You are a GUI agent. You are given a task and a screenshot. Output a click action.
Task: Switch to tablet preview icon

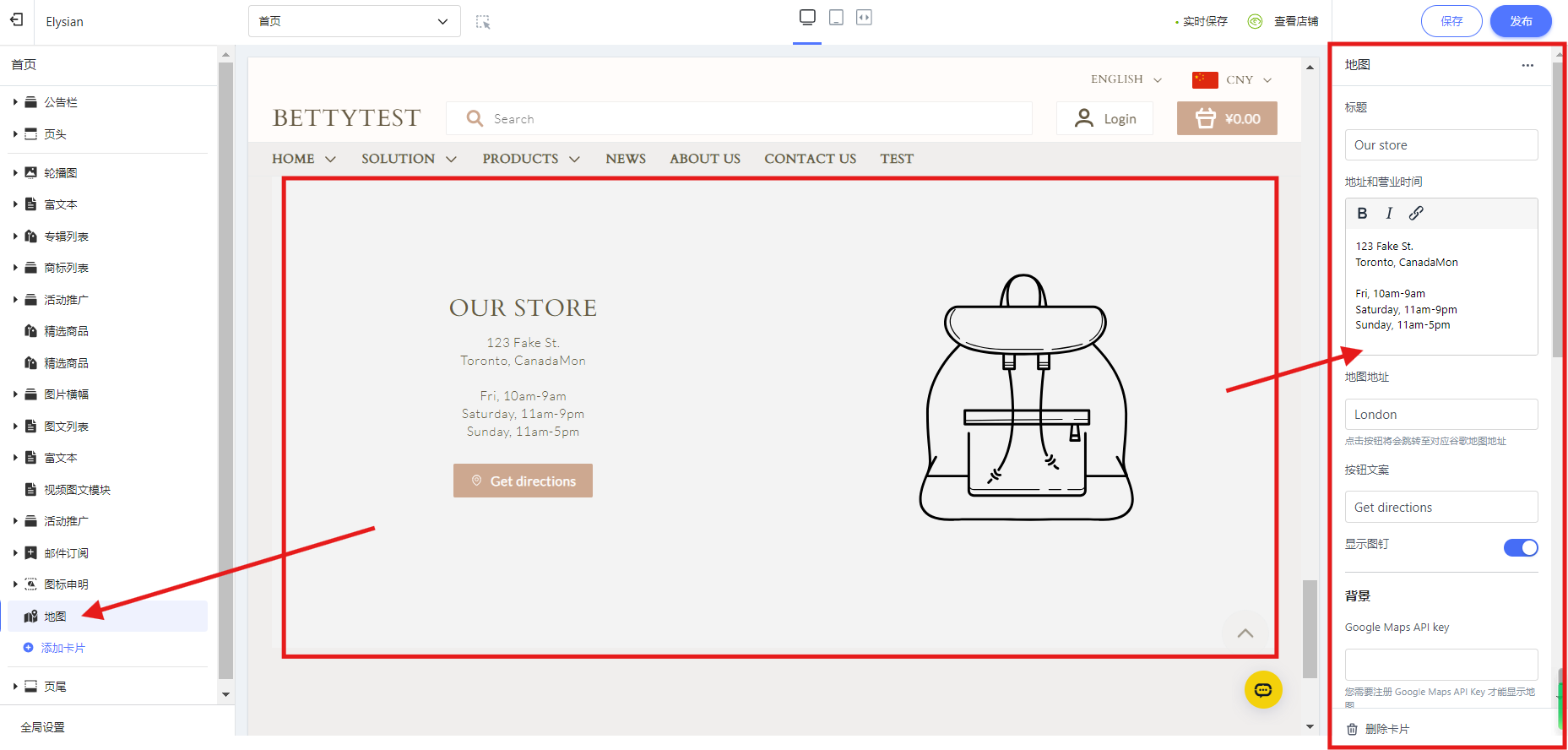(x=836, y=18)
